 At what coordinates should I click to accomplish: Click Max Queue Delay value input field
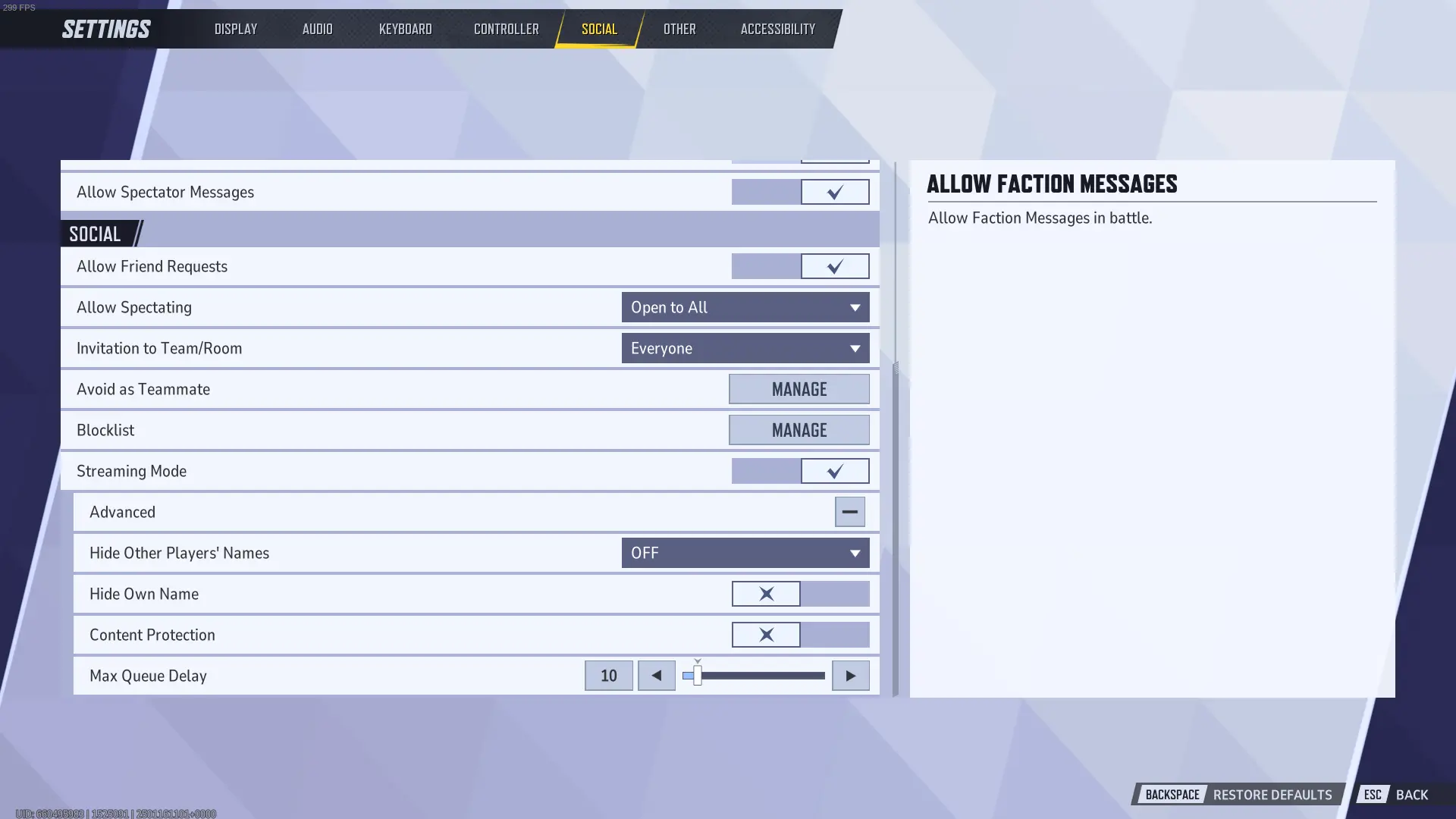click(609, 675)
